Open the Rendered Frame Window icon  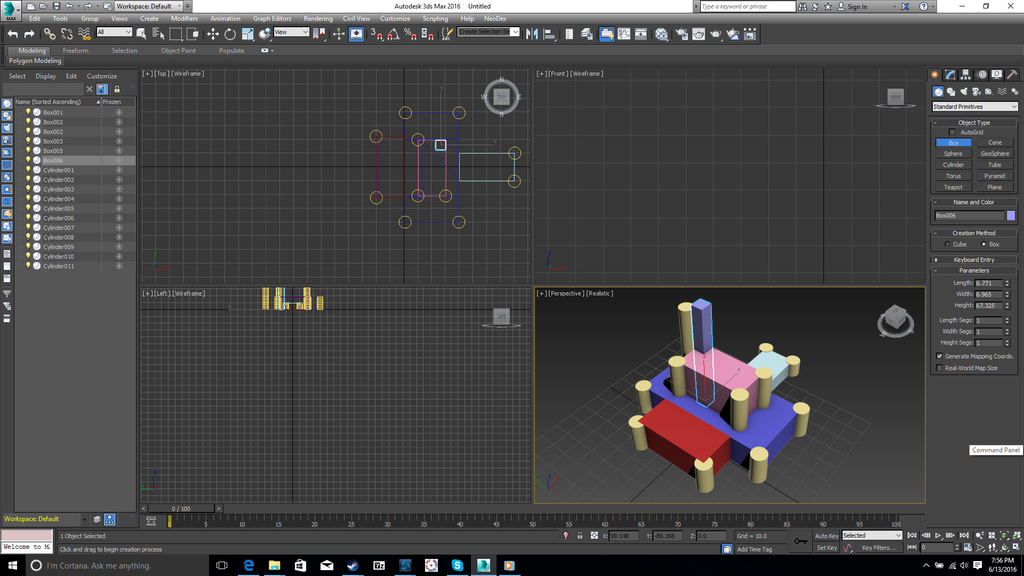click(x=698, y=34)
